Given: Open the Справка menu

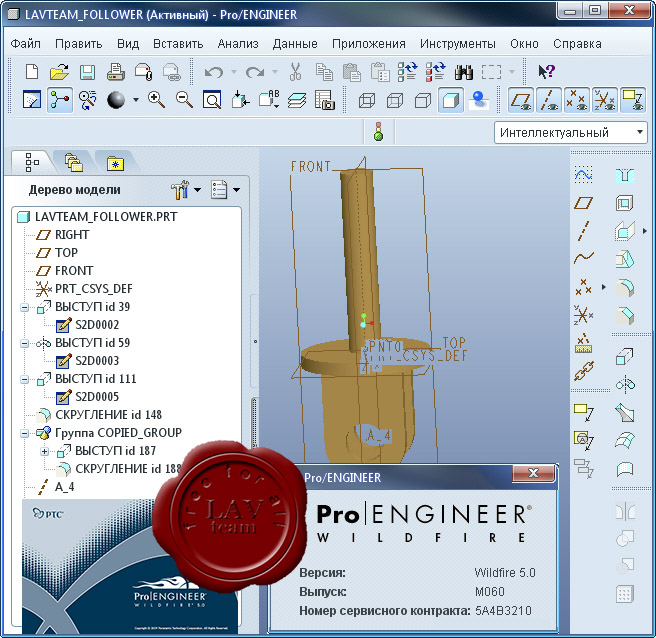Looking at the screenshot, I should [577, 44].
